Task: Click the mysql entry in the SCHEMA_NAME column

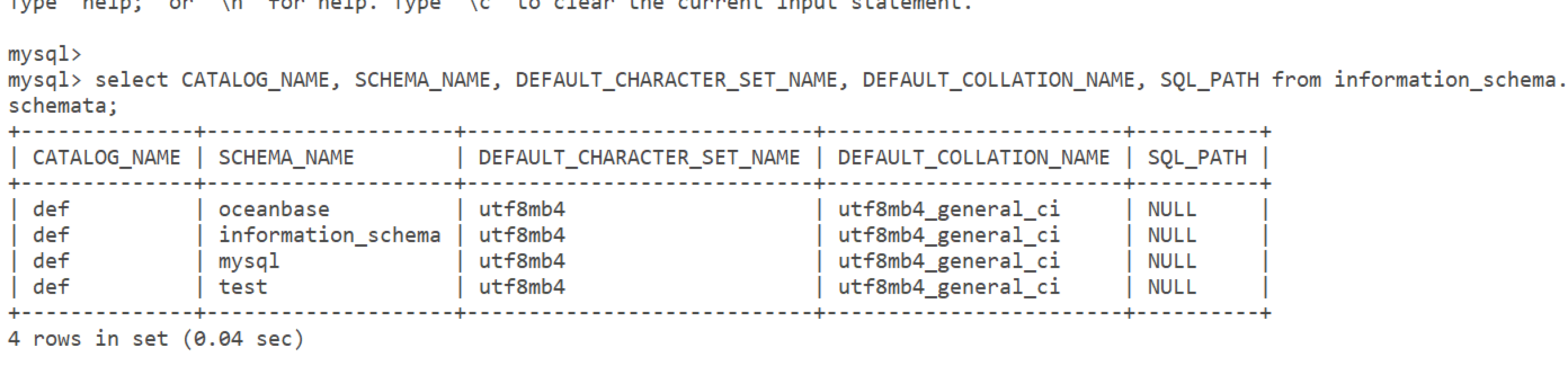Action: 249,261
